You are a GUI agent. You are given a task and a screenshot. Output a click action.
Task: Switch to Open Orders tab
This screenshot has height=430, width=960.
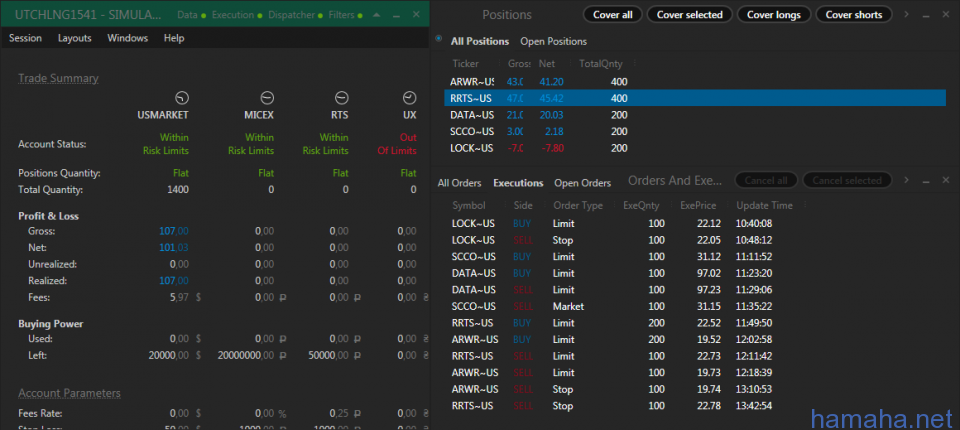(582, 183)
